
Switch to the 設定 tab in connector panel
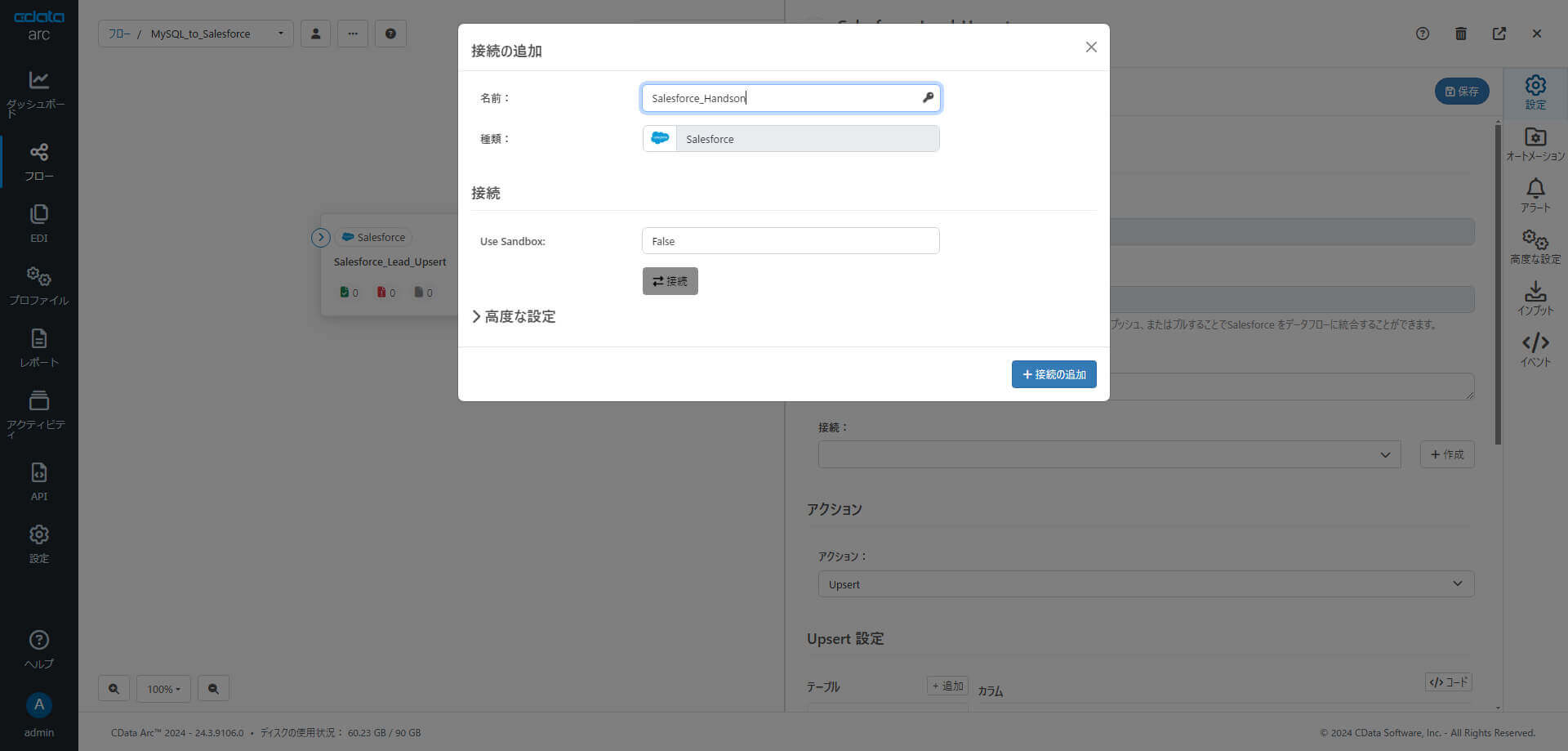click(x=1535, y=92)
